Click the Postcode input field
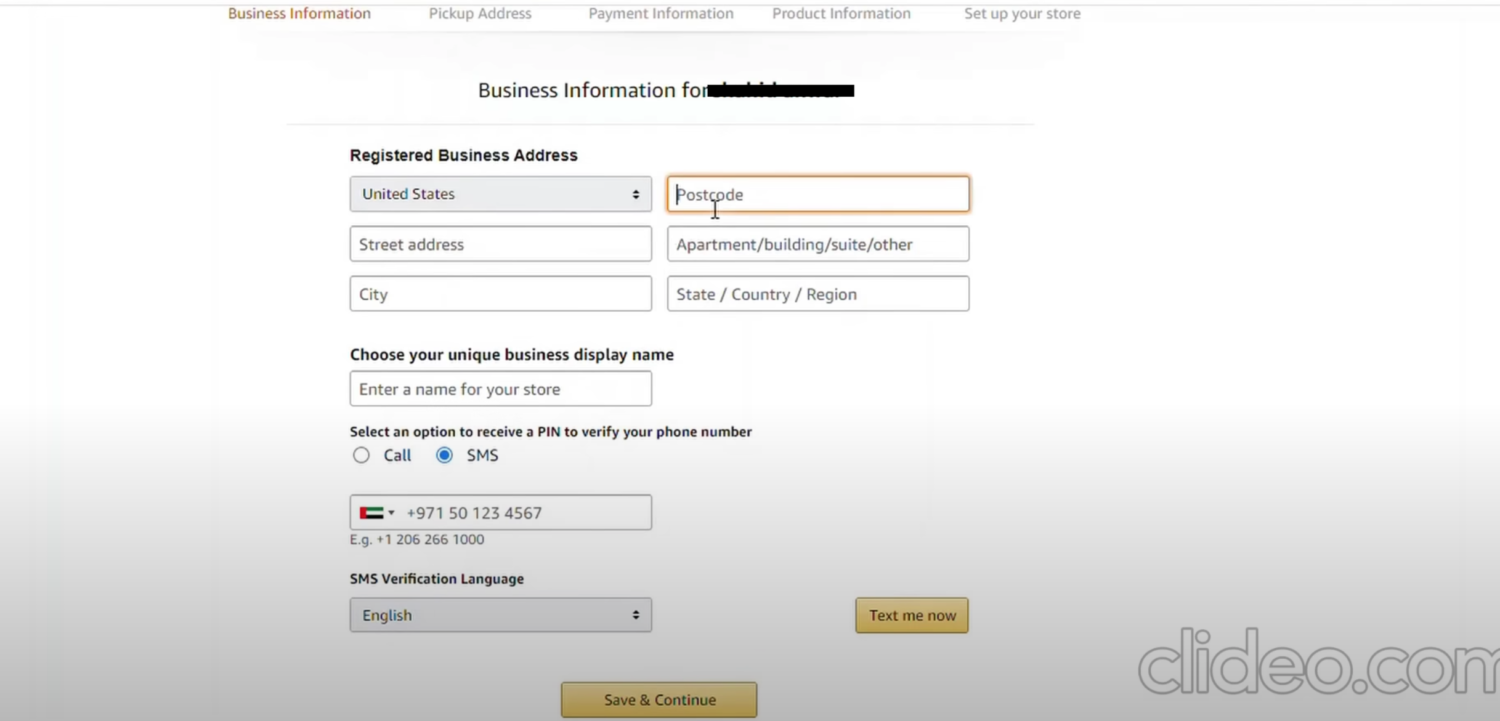 818,194
